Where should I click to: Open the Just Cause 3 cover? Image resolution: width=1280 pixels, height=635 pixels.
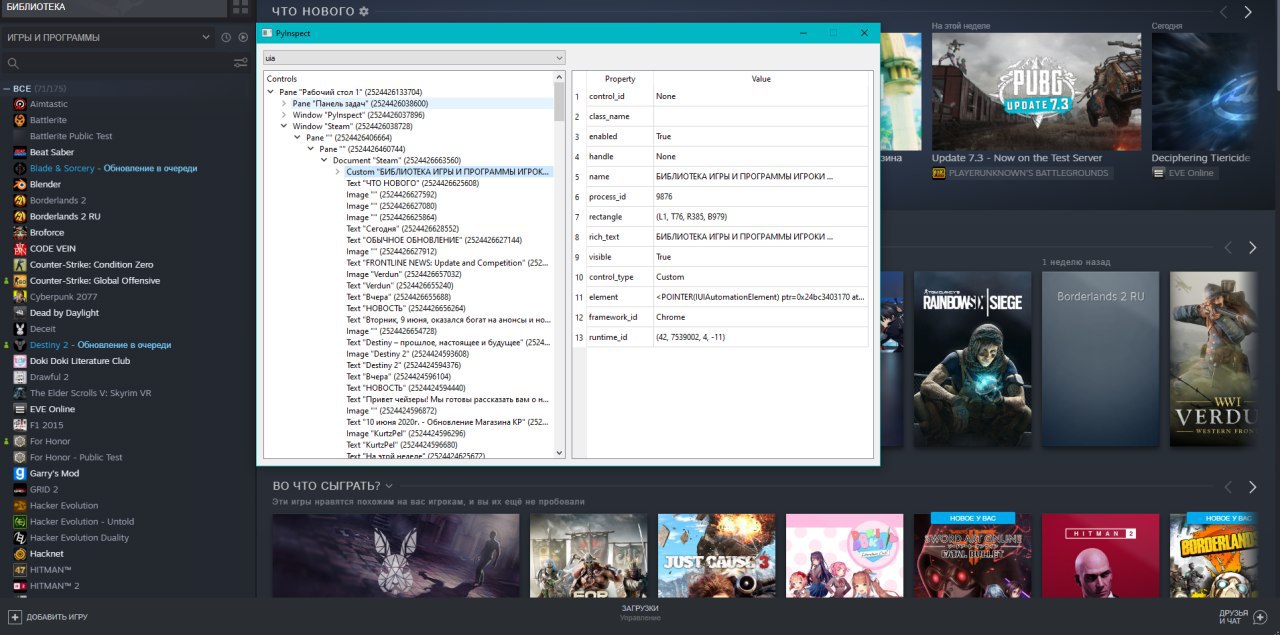716,555
